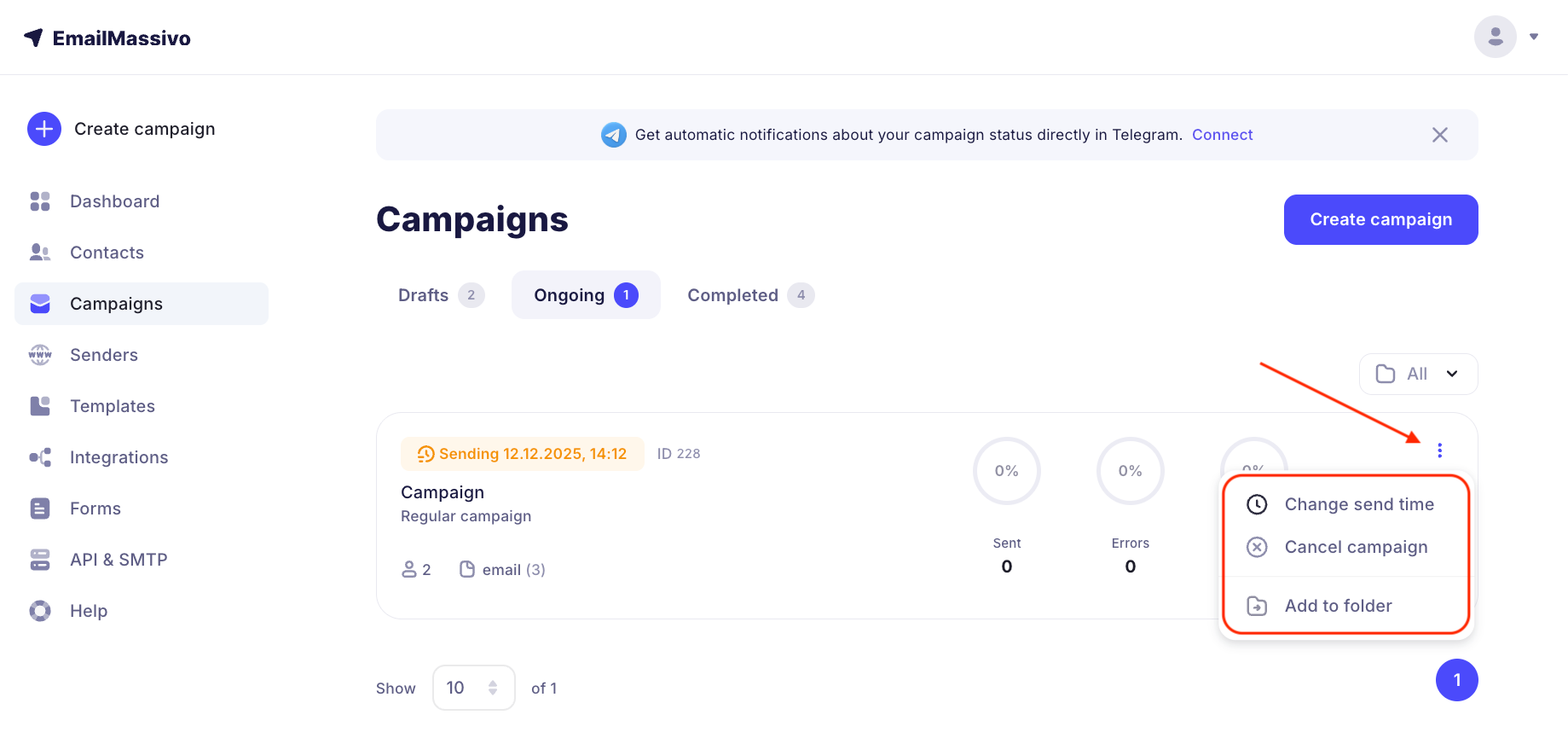The image size is (1568, 738).
Task: Open the Help page
Action: [x=88, y=611]
